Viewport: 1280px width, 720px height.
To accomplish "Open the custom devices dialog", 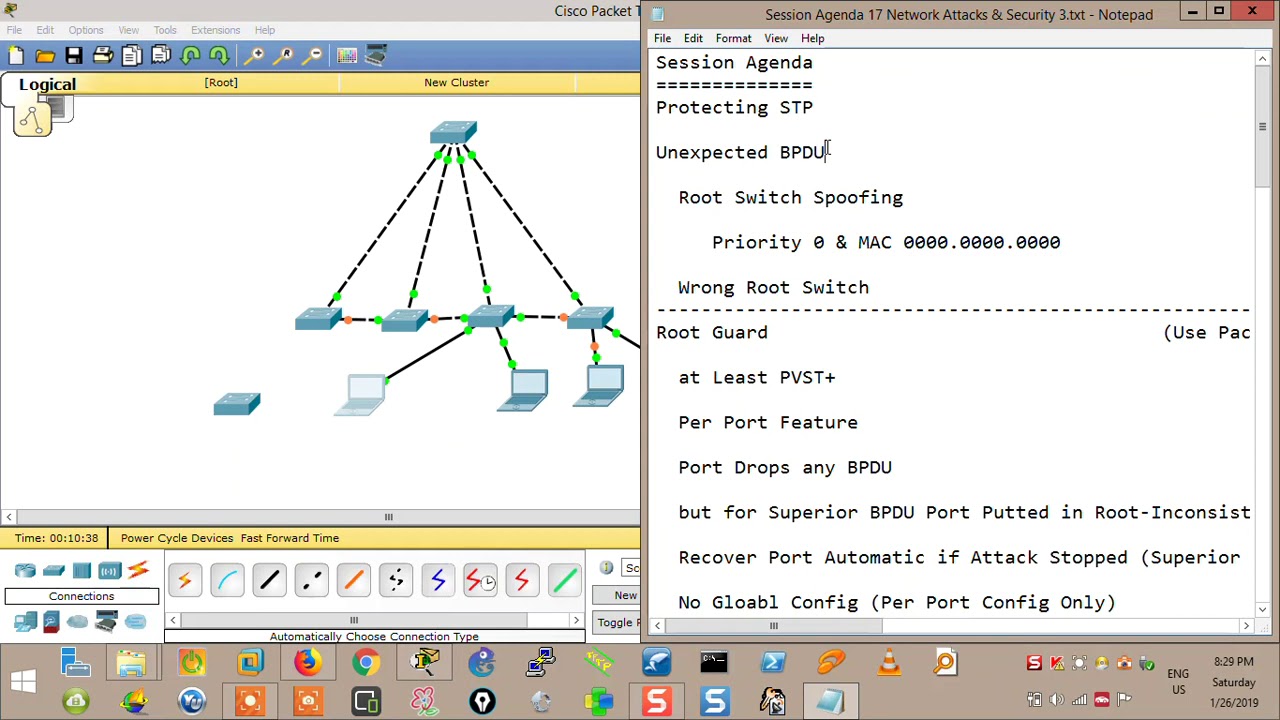I will (x=376, y=56).
